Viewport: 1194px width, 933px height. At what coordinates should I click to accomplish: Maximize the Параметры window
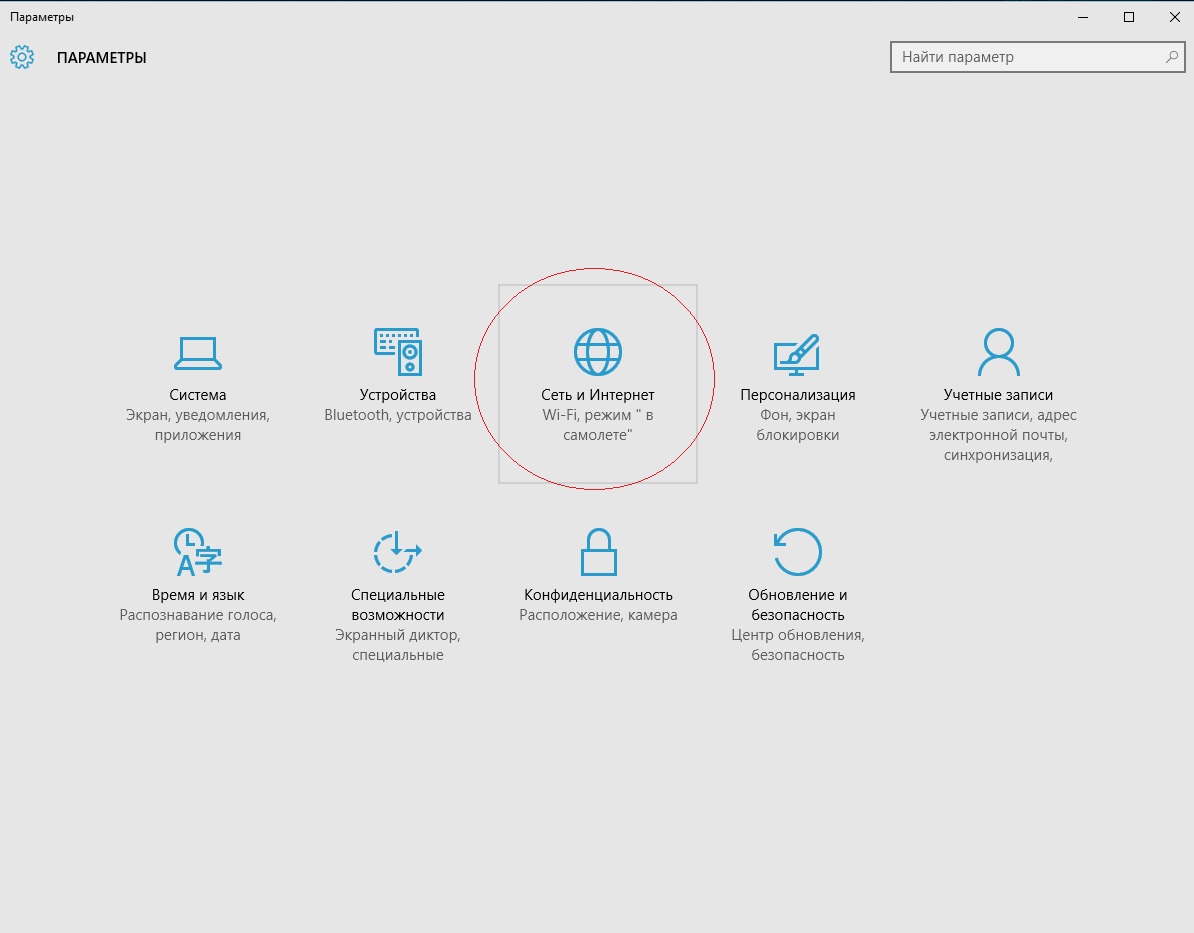tap(1129, 16)
